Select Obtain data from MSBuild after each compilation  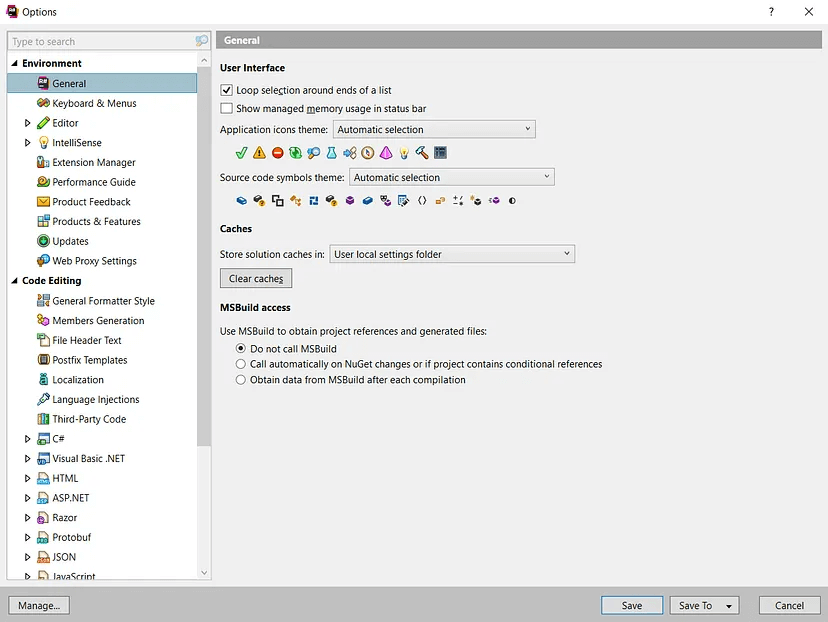coord(240,380)
